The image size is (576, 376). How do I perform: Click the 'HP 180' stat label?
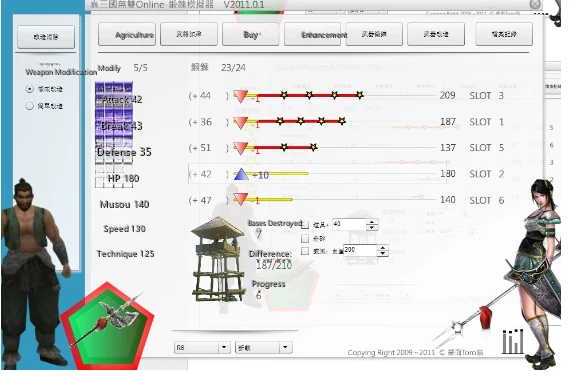123,178
